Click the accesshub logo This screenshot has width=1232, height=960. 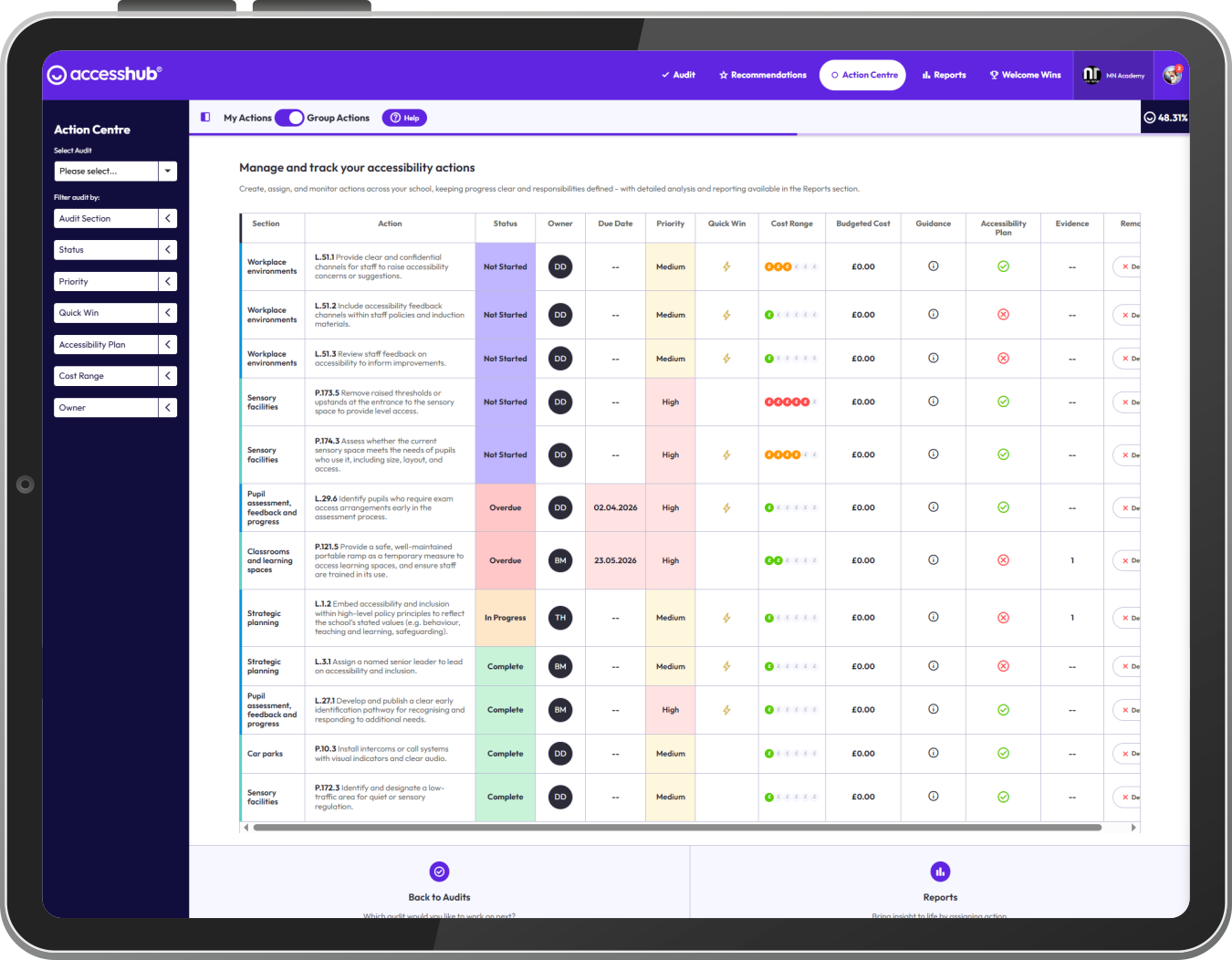(x=104, y=74)
